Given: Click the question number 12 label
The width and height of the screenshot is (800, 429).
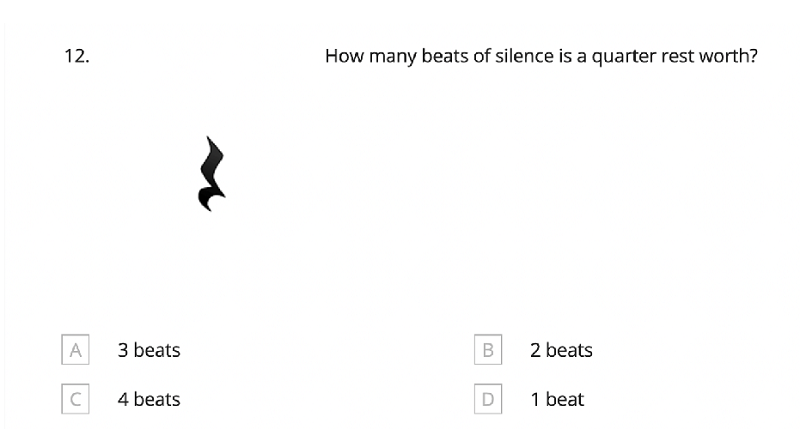Looking at the screenshot, I should coord(77,56).
